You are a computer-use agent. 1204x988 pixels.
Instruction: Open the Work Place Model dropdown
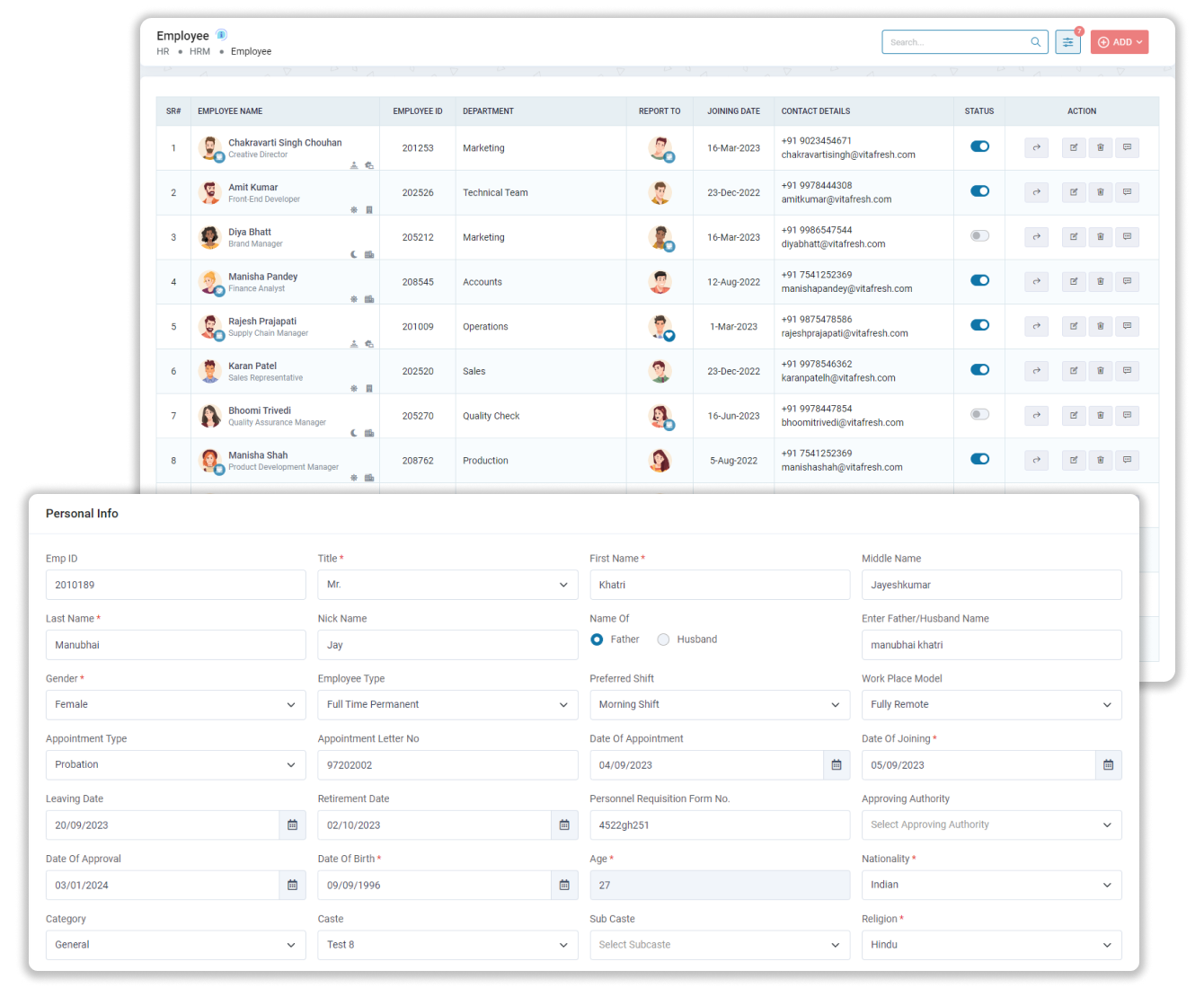[x=991, y=705]
